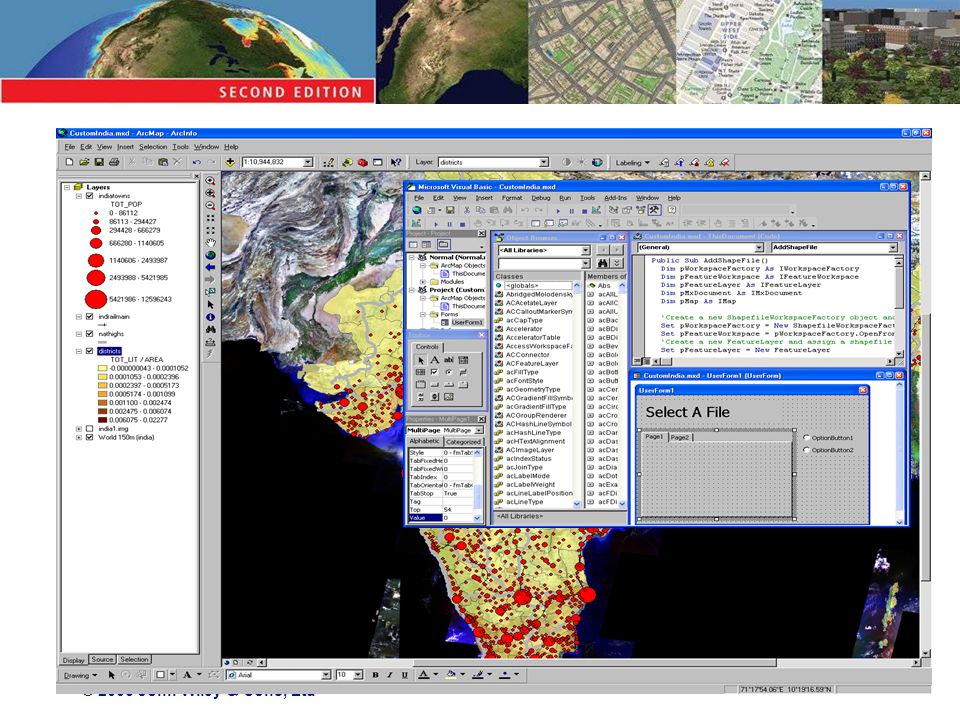The image size is (960, 720).
Task: Switch to Categorized properties tab
Action: point(463,441)
